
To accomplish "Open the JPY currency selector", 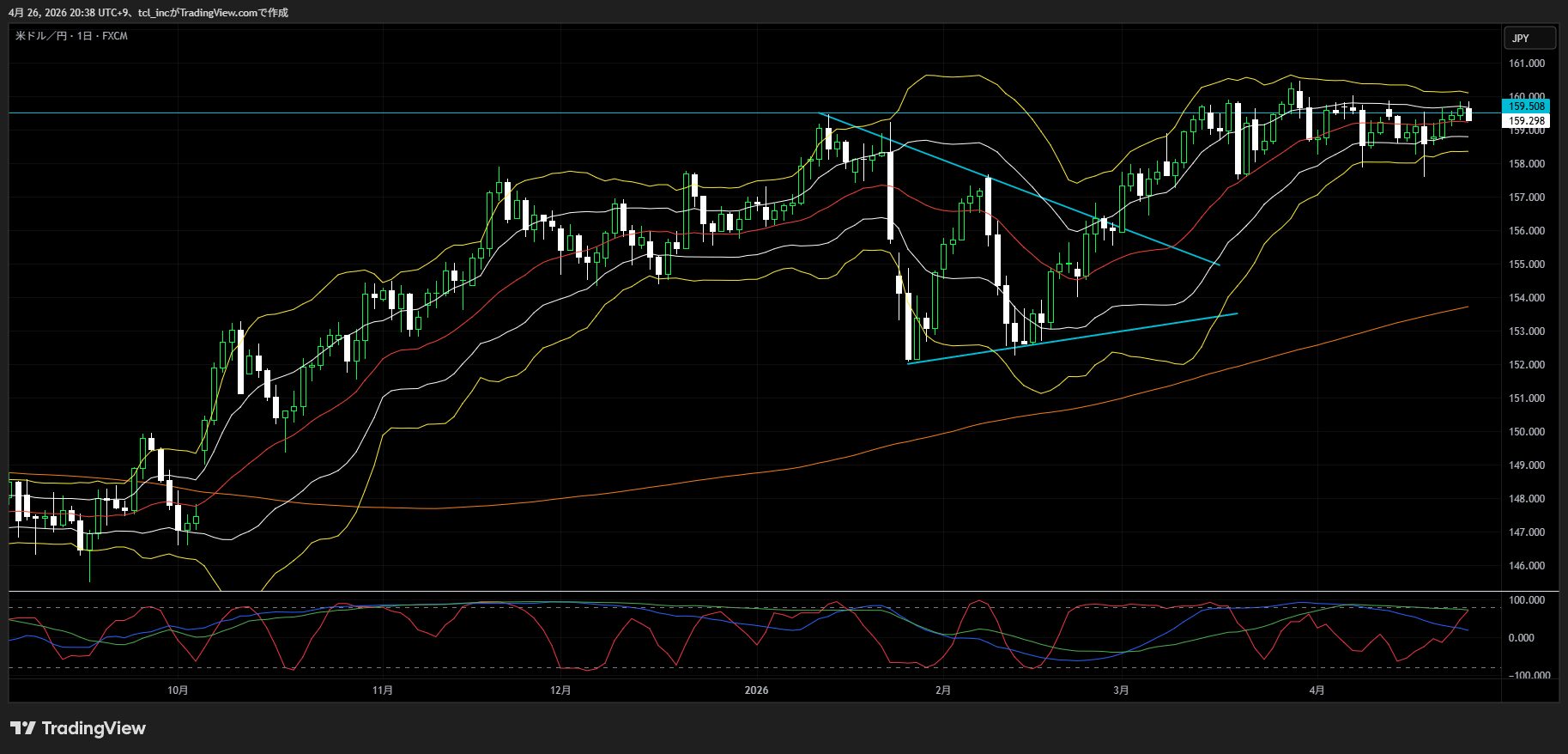I will tap(1529, 38).
